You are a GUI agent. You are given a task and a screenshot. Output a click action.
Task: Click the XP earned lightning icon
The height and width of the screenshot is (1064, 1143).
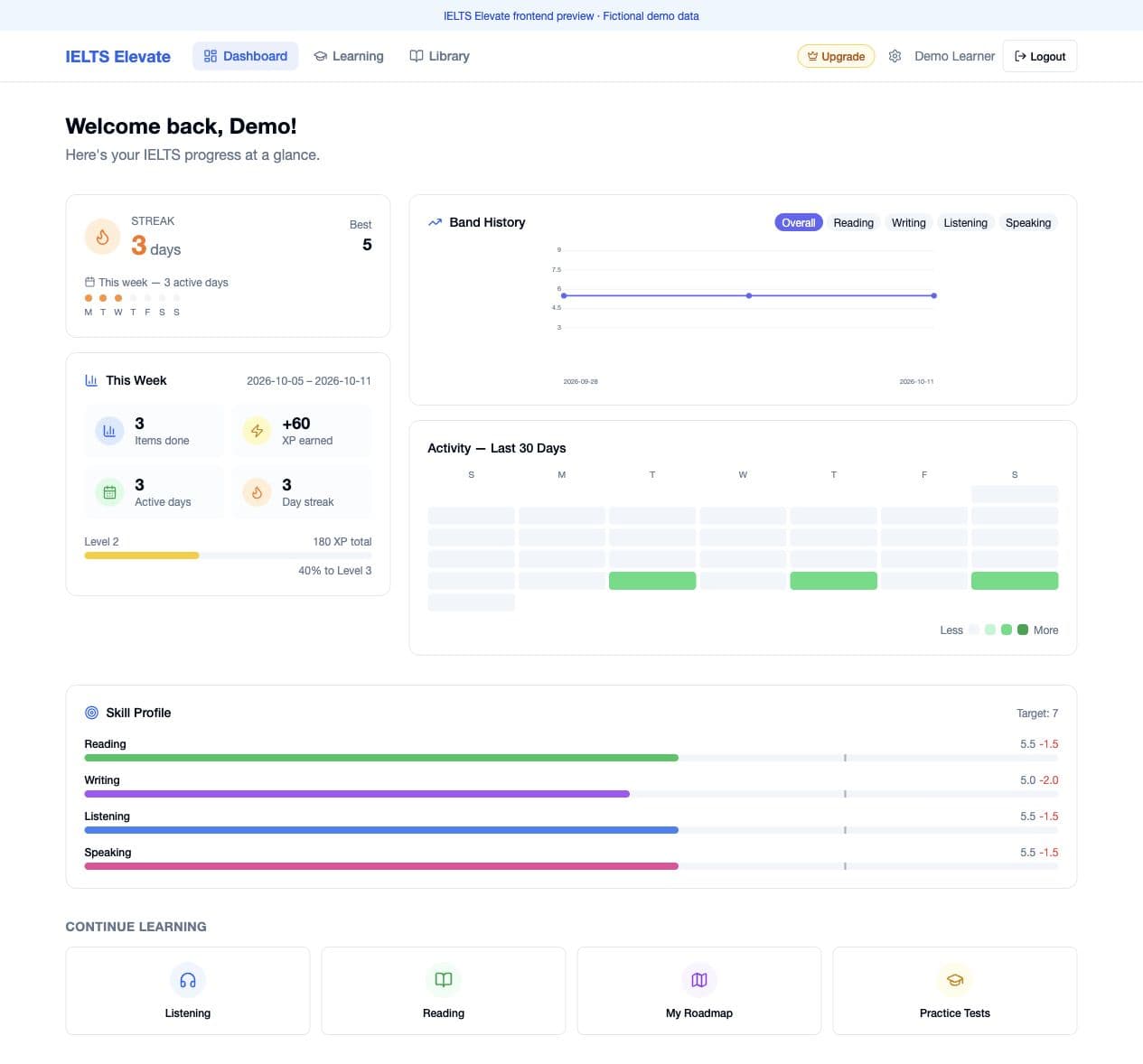pos(257,431)
